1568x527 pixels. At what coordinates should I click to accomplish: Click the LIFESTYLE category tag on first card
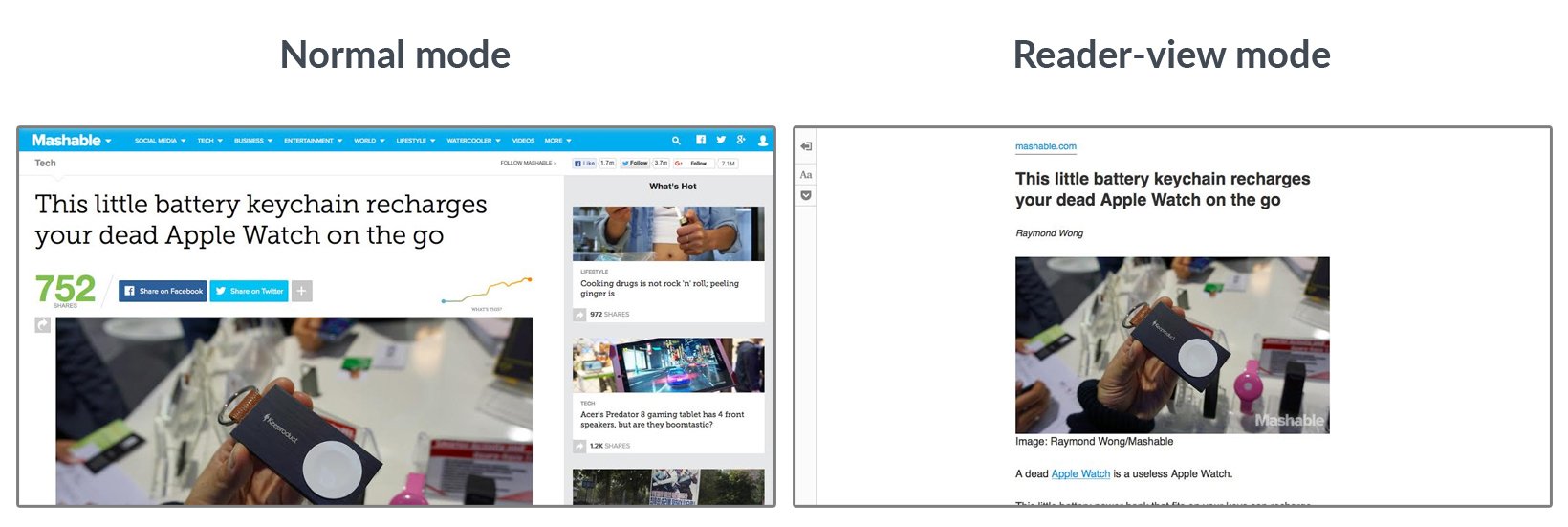click(594, 272)
